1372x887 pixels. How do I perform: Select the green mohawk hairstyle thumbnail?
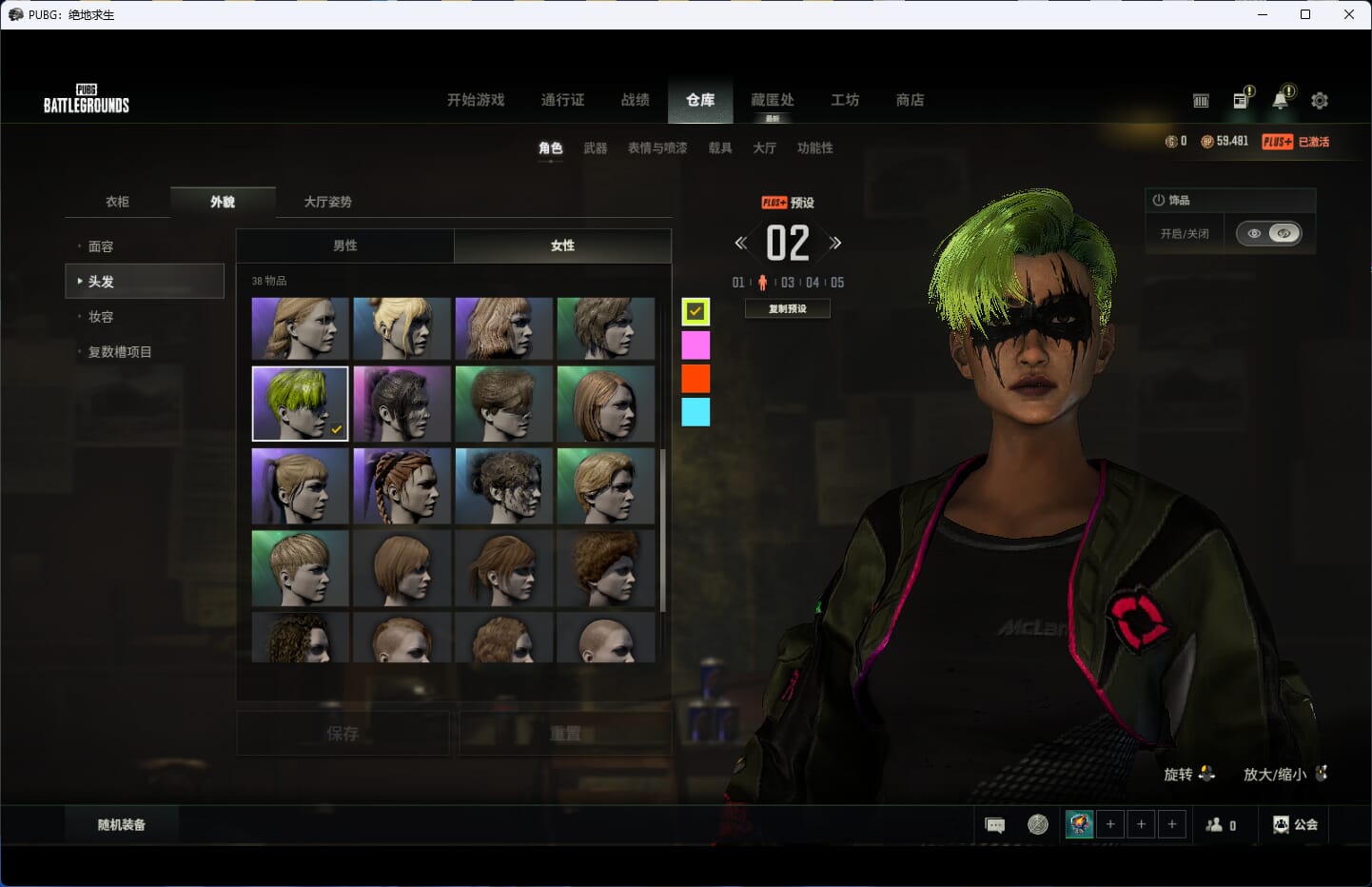[x=300, y=404]
